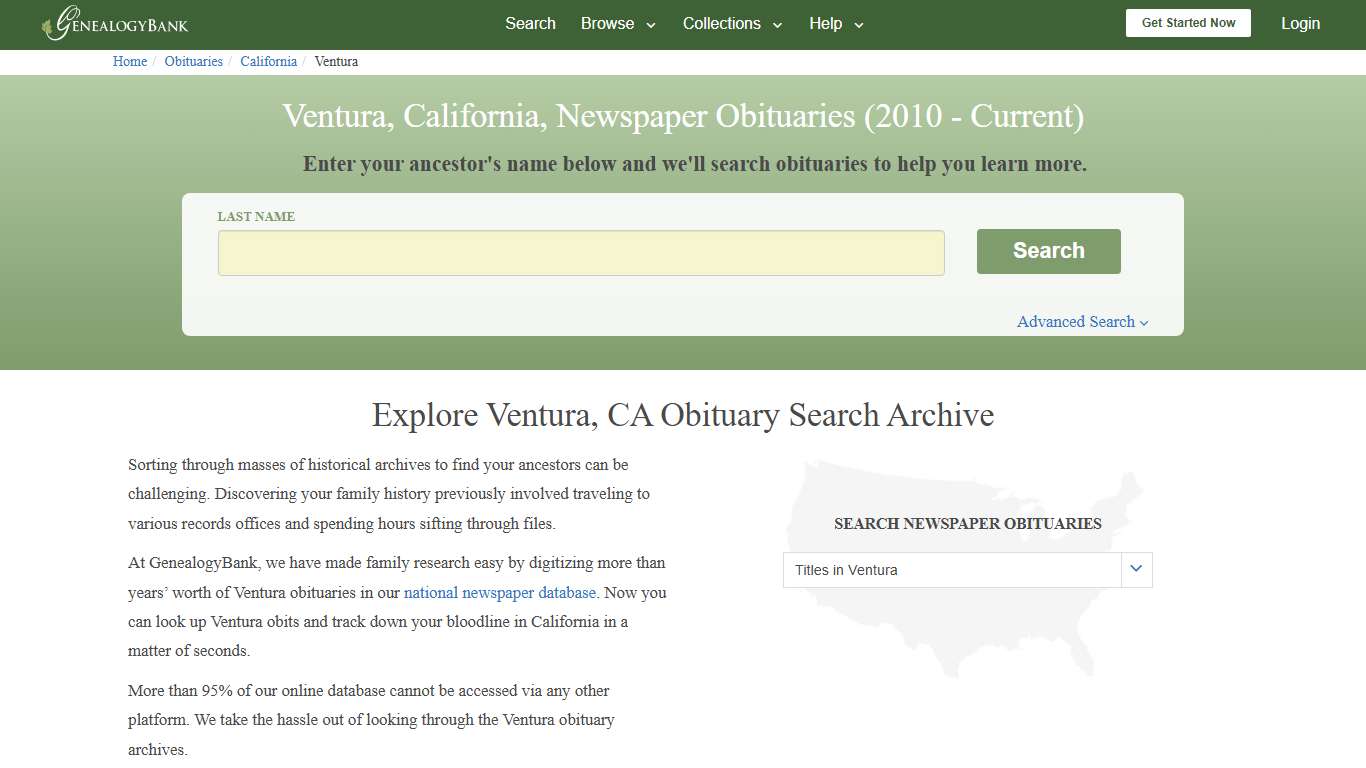Click the Get Started Now button

[x=1188, y=22]
